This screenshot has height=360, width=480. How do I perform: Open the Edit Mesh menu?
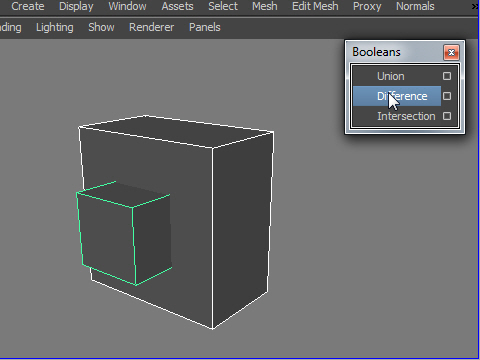[x=315, y=6]
